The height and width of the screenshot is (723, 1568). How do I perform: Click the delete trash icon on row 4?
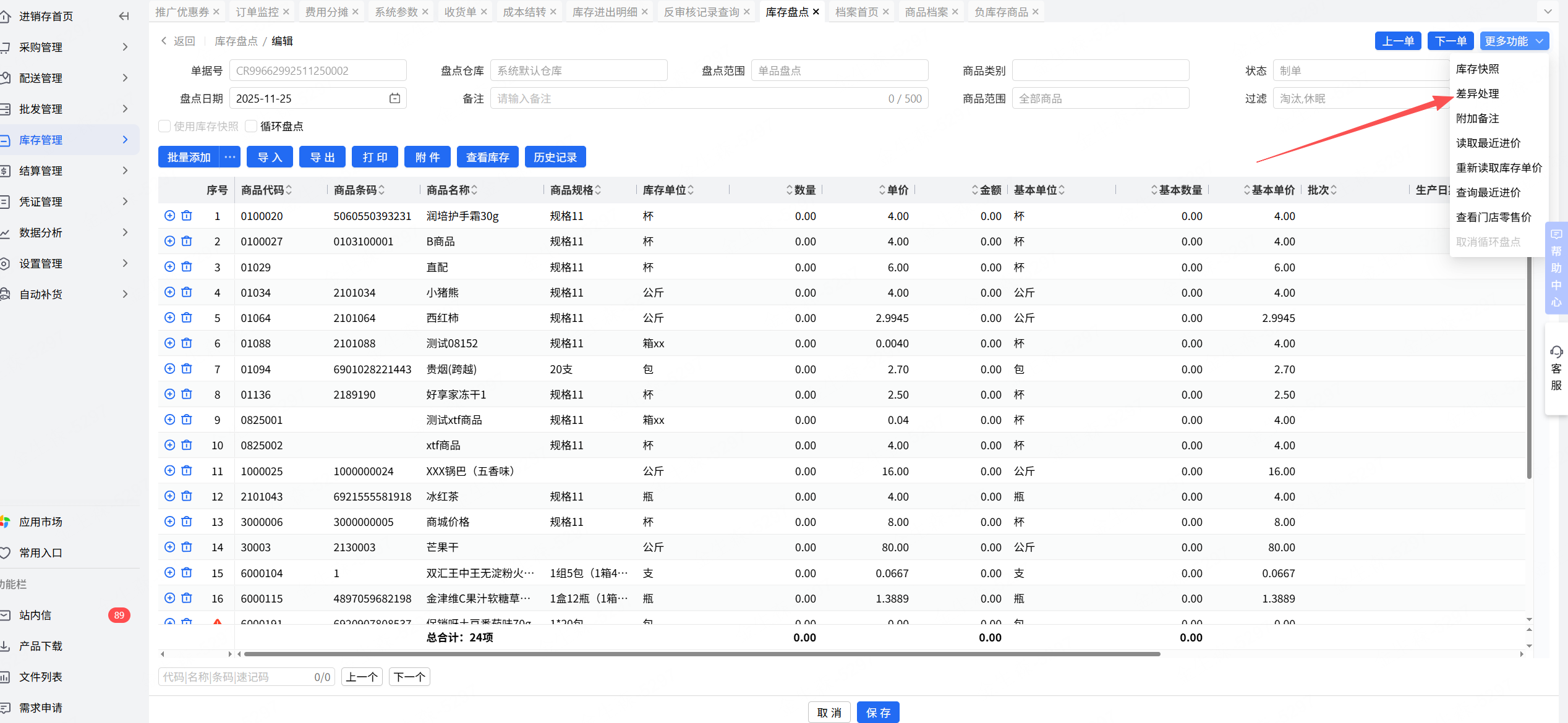(187, 292)
